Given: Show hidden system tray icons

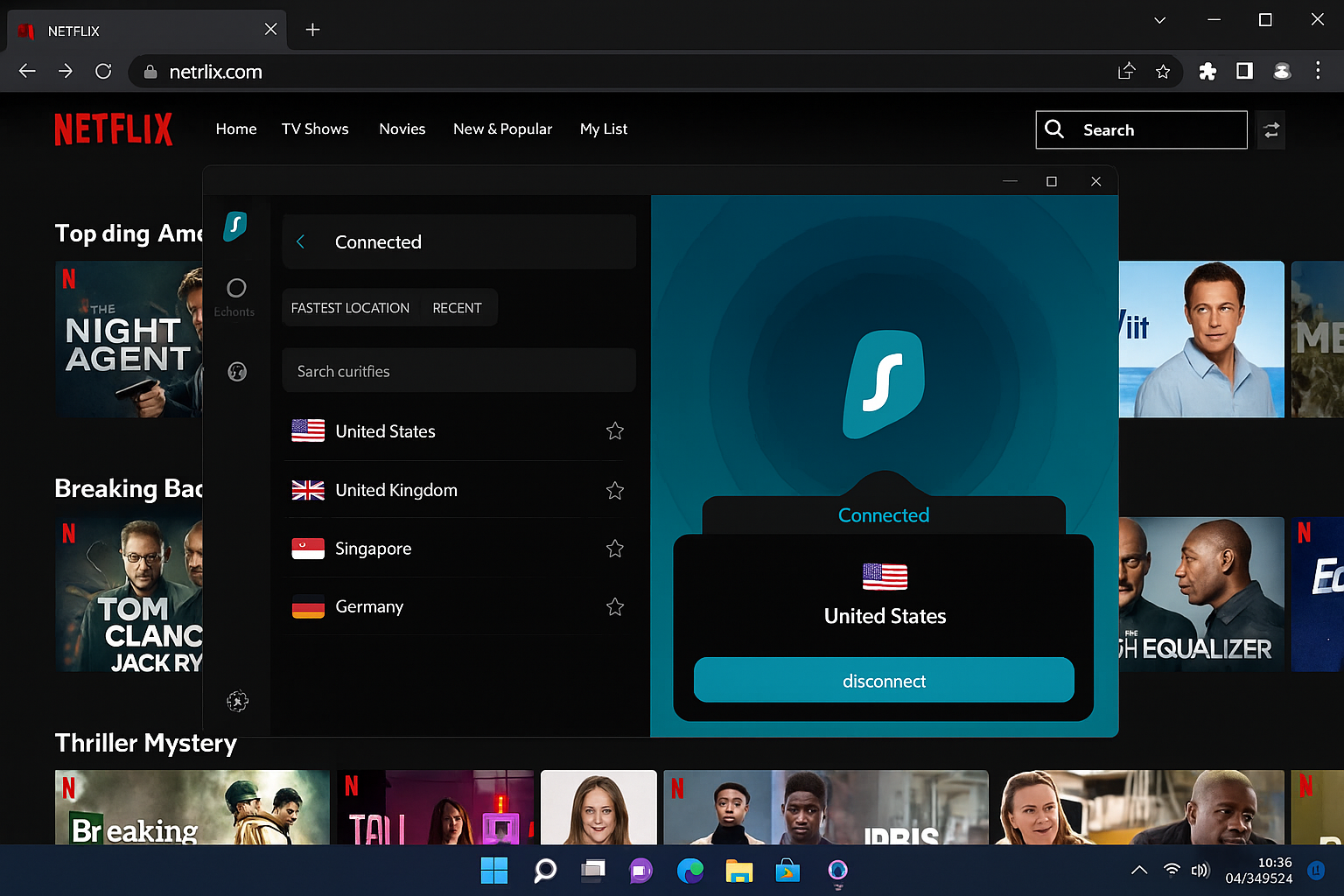Looking at the screenshot, I should coord(1138,870).
